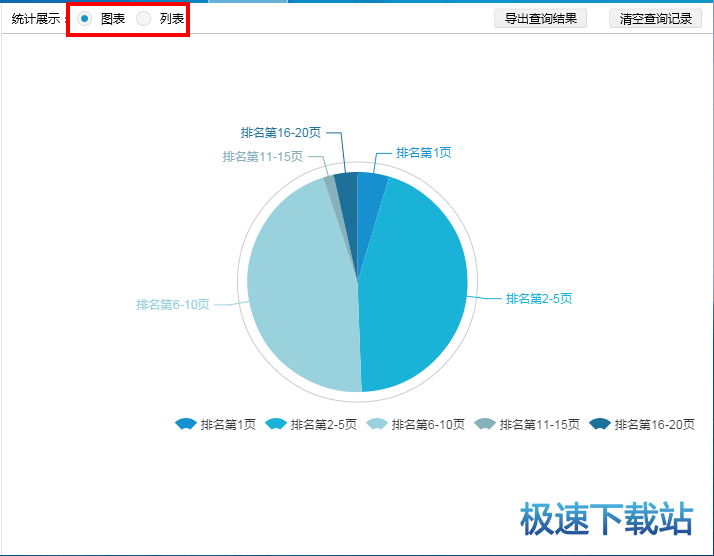This screenshot has width=714, height=556.
Task: Toggle 排名第11-15页 legend icon
Action: click(484, 424)
